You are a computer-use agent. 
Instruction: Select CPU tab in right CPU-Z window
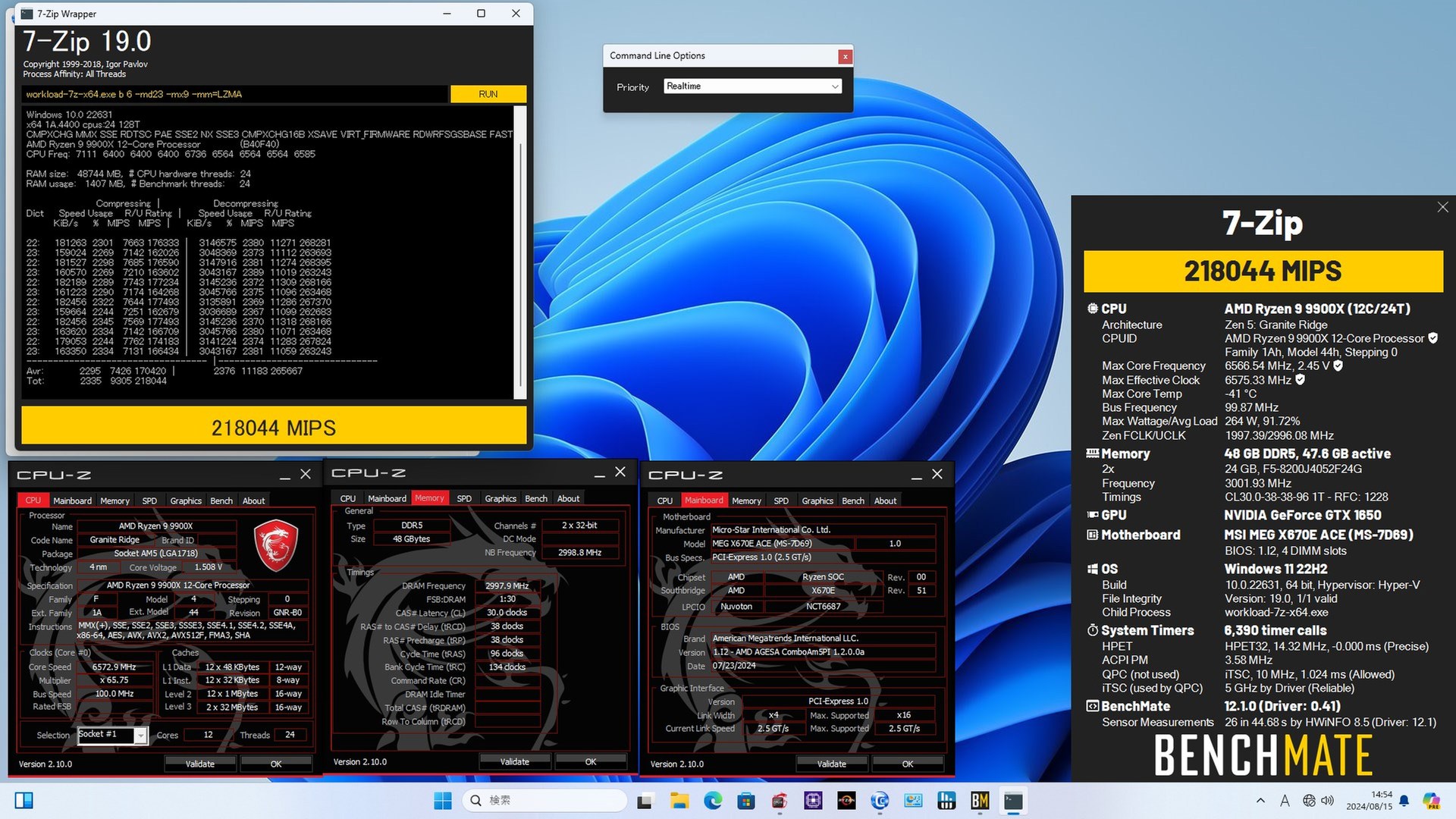click(x=665, y=500)
